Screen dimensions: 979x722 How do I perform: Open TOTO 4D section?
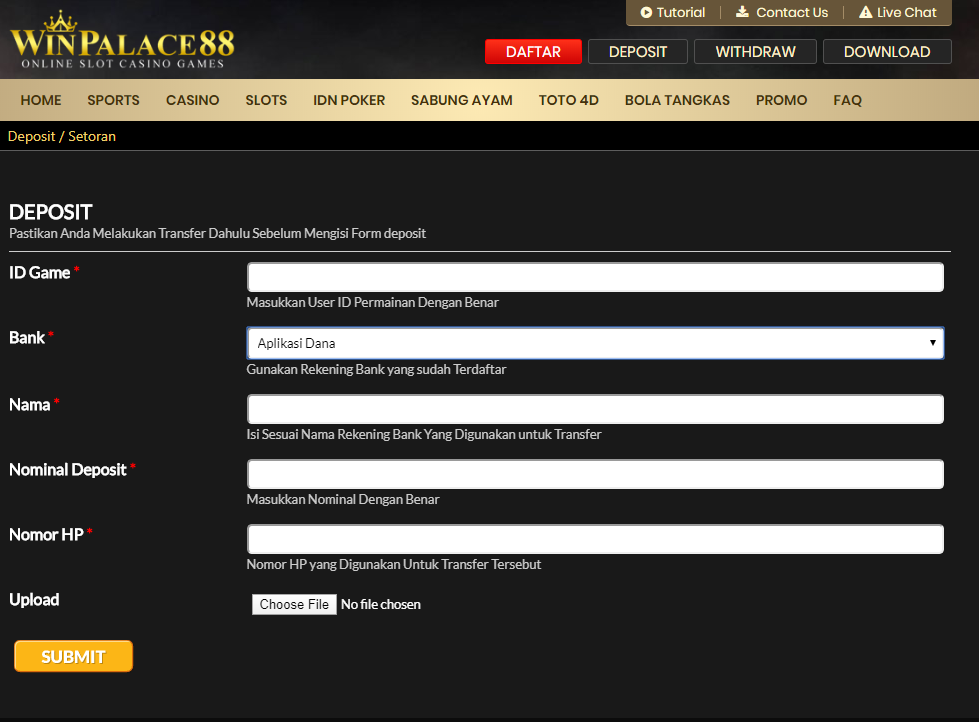tap(568, 100)
